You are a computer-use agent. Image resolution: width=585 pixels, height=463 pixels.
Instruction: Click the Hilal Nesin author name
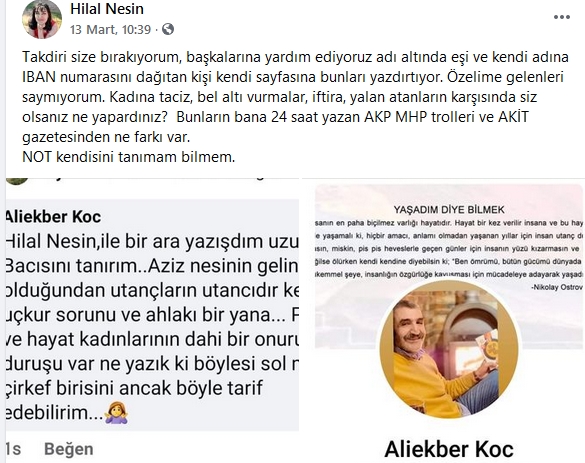(107, 9)
